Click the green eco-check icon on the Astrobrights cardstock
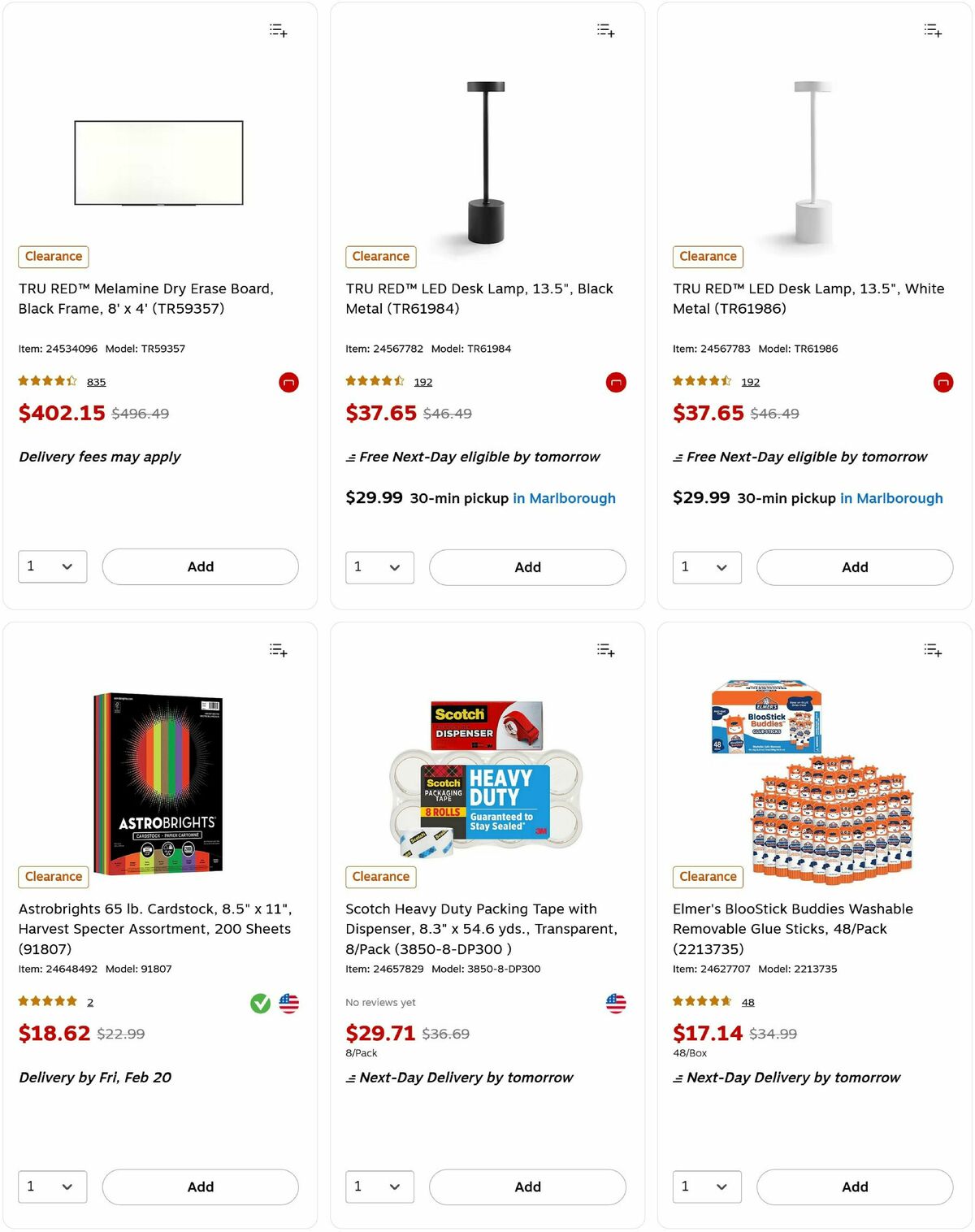The width and height of the screenshot is (975, 1232). pyautogui.click(x=260, y=1002)
